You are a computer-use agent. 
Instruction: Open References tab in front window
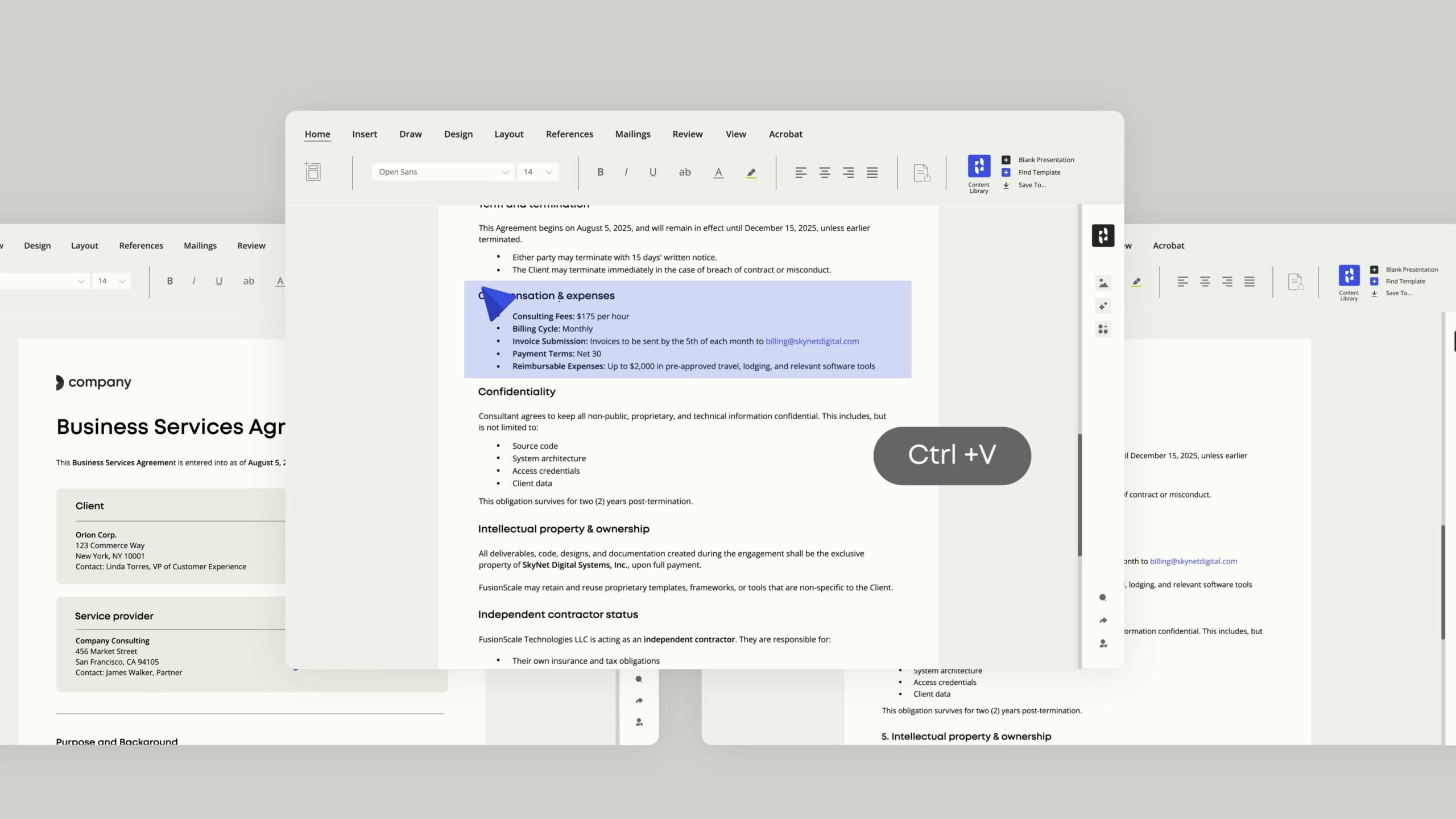click(569, 134)
